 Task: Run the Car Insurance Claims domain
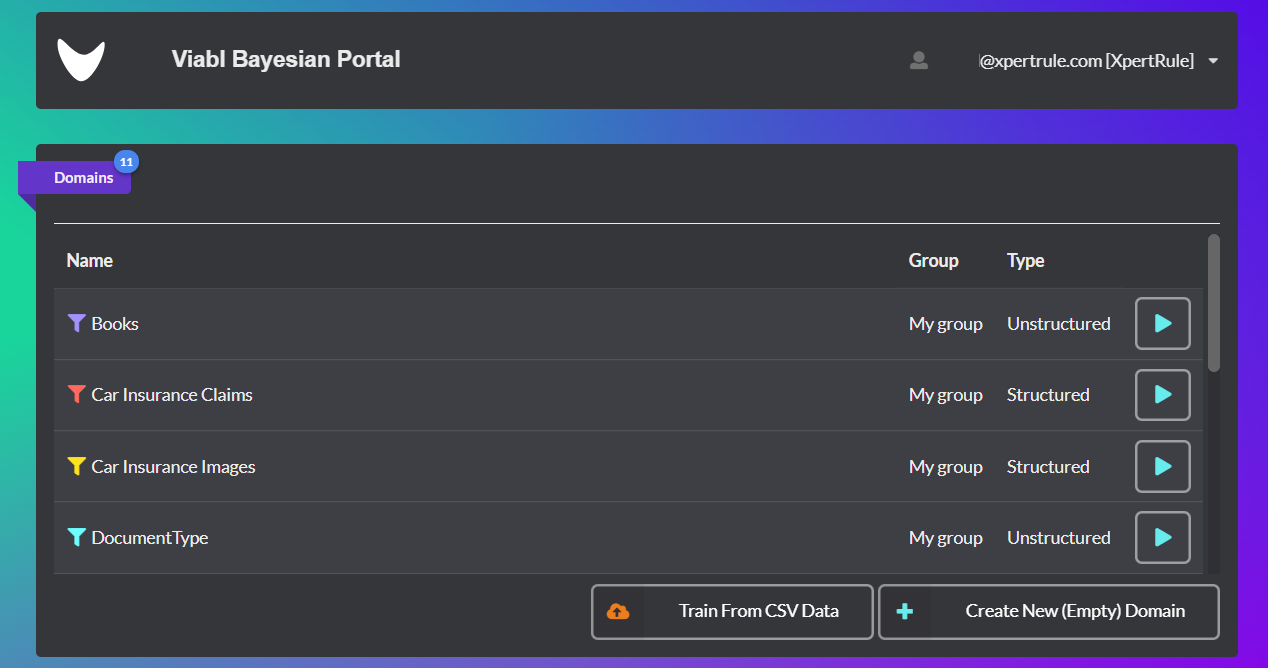pyautogui.click(x=1162, y=395)
